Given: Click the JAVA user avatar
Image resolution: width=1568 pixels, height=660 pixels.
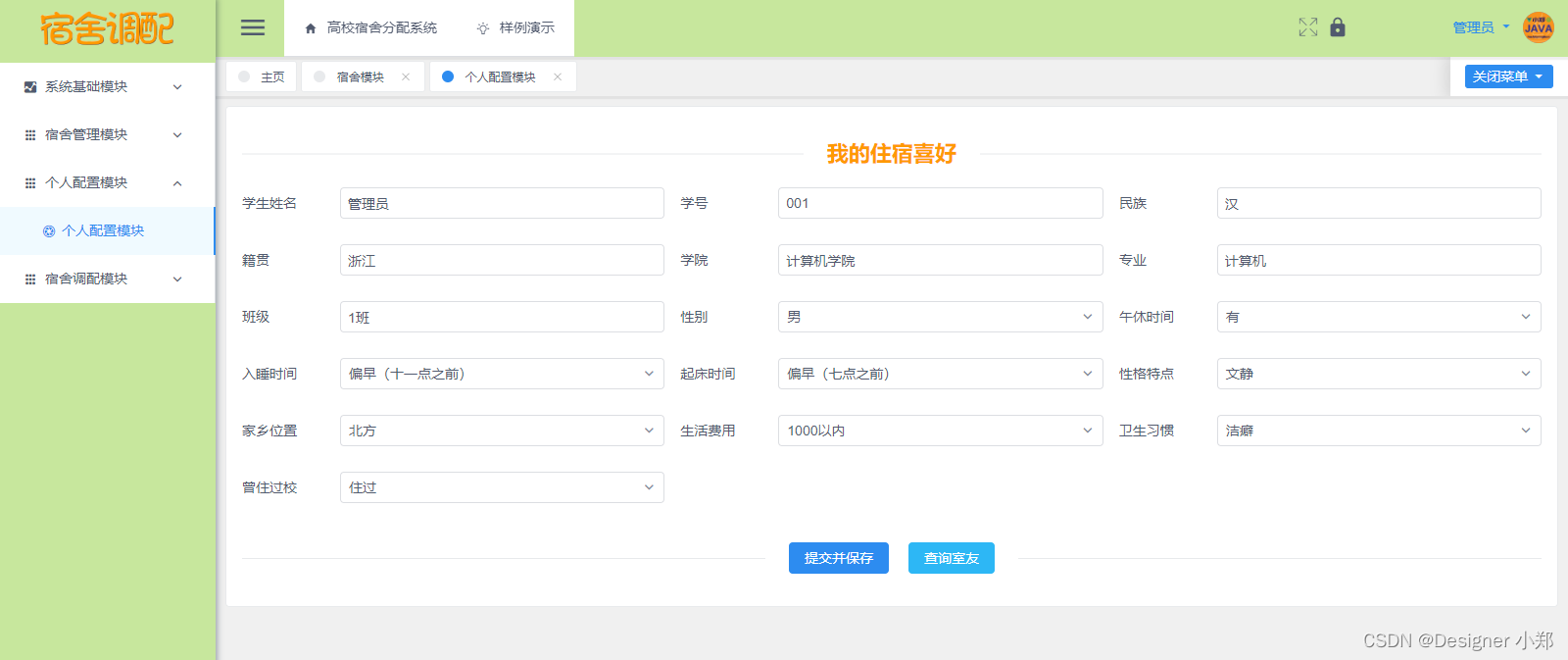Looking at the screenshot, I should [1539, 27].
